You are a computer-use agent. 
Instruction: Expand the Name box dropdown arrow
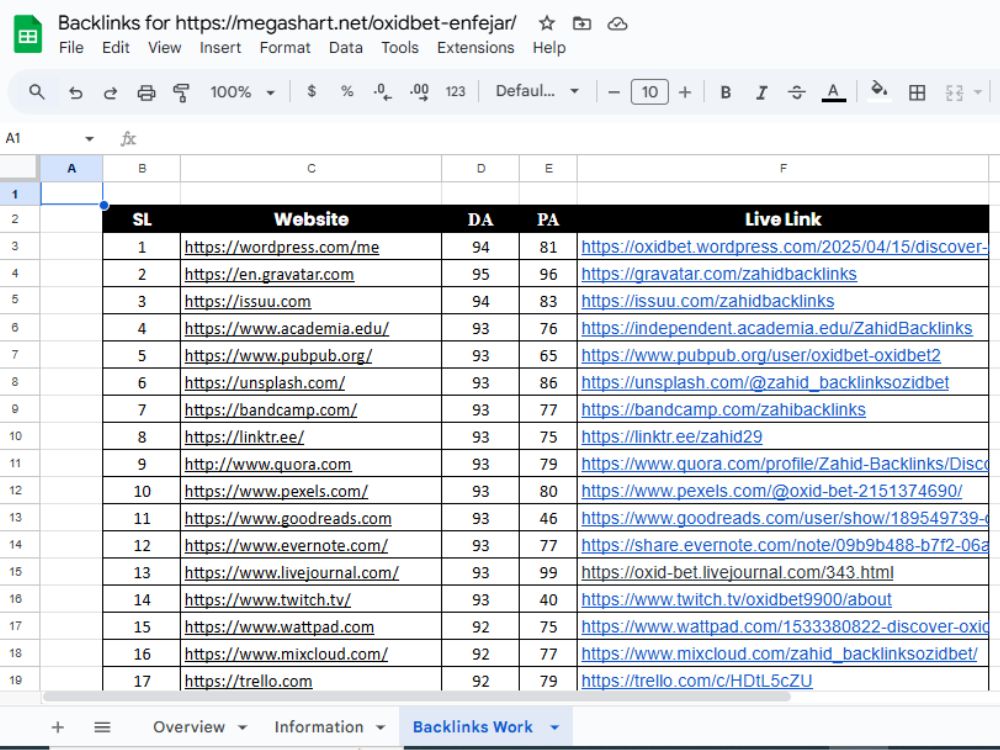(x=89, y=138)
